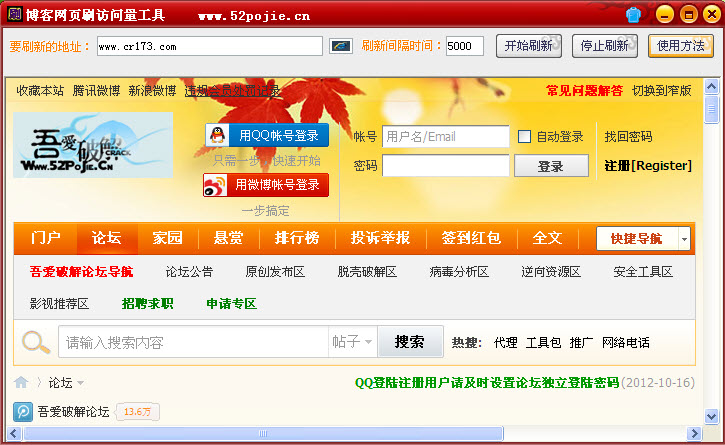725x445 pixels.
Task: Open the 收藏本站 link
Action: click(40, 91)
